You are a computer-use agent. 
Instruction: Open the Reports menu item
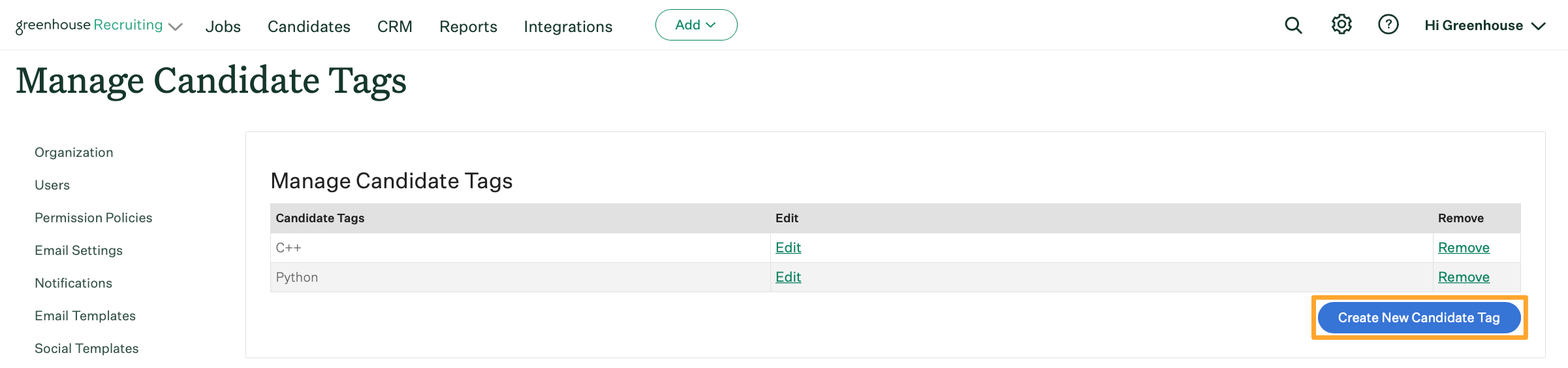468,27
